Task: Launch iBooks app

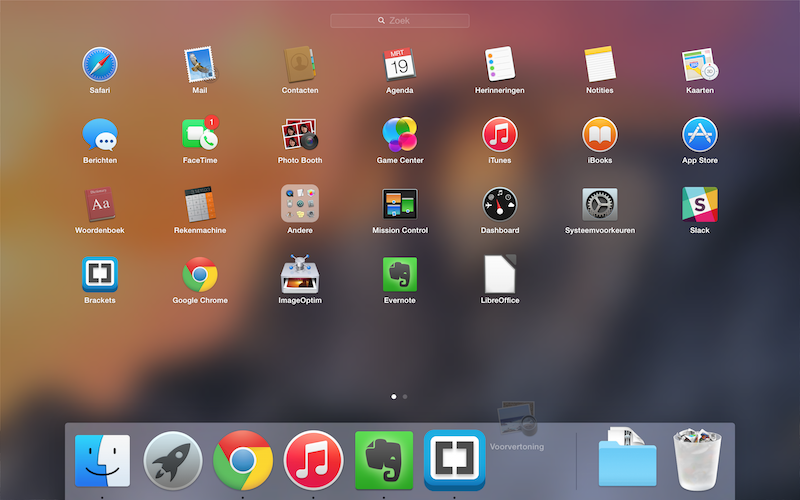Action: 599,134
